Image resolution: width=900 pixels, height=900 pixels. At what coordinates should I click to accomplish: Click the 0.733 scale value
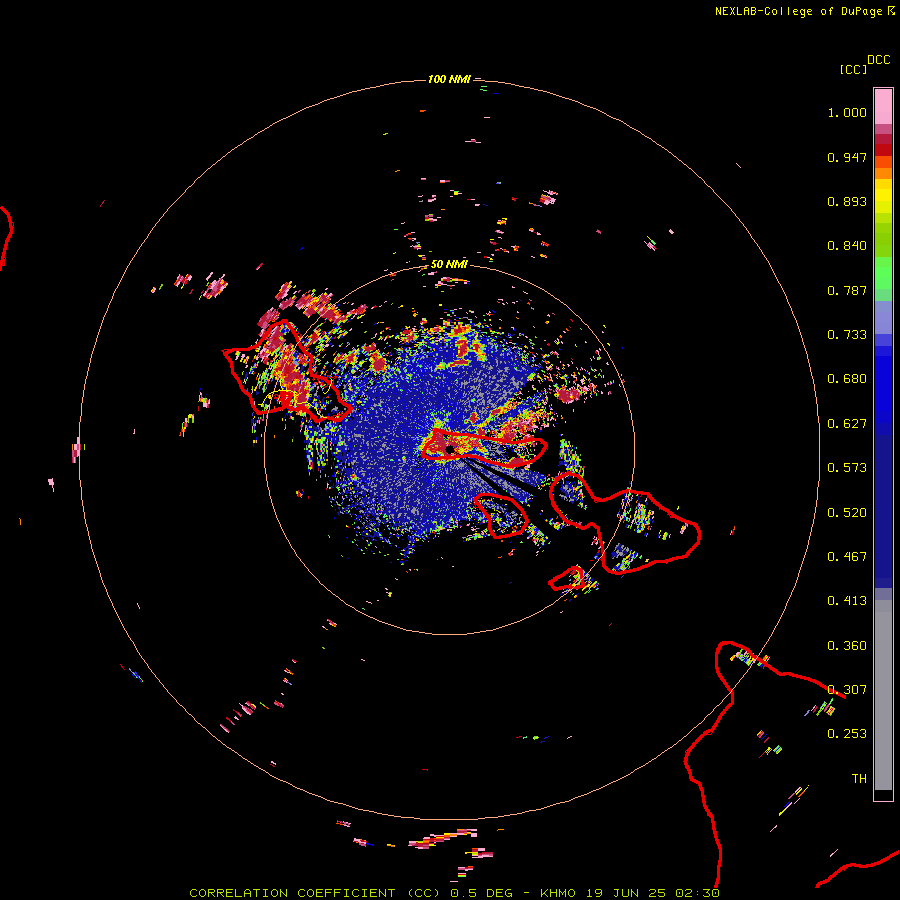847,335
